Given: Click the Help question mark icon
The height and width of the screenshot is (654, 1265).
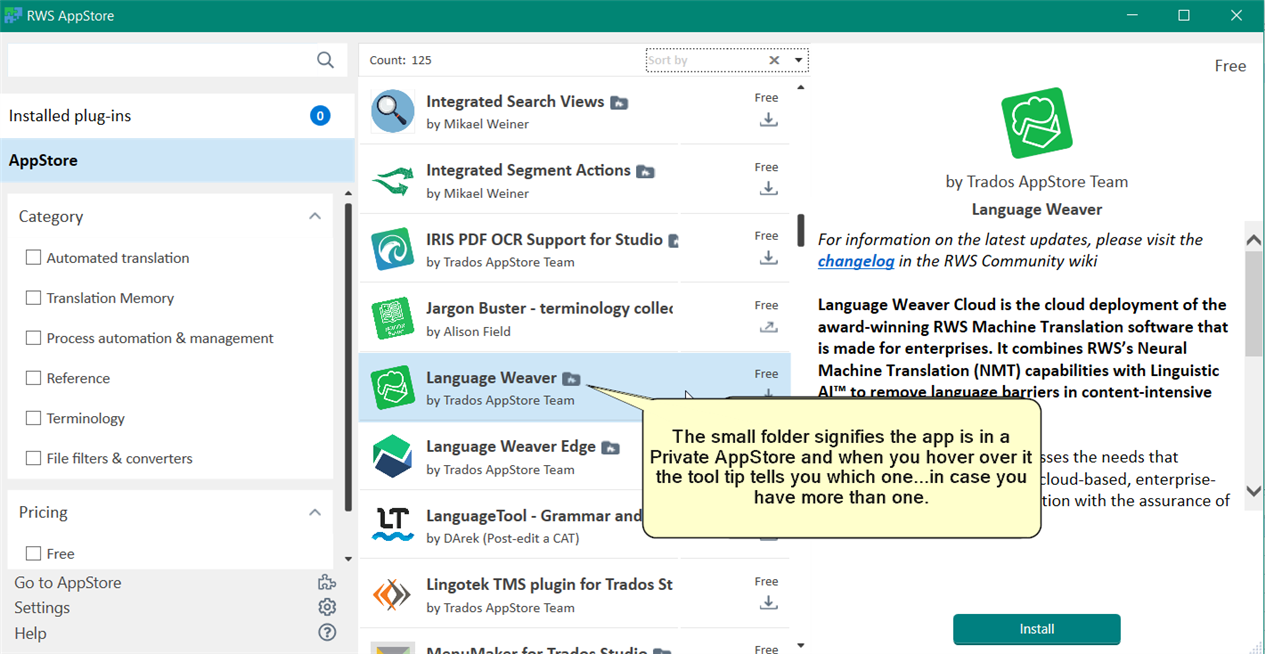Looking at the screenshot, I should [327, 633].
